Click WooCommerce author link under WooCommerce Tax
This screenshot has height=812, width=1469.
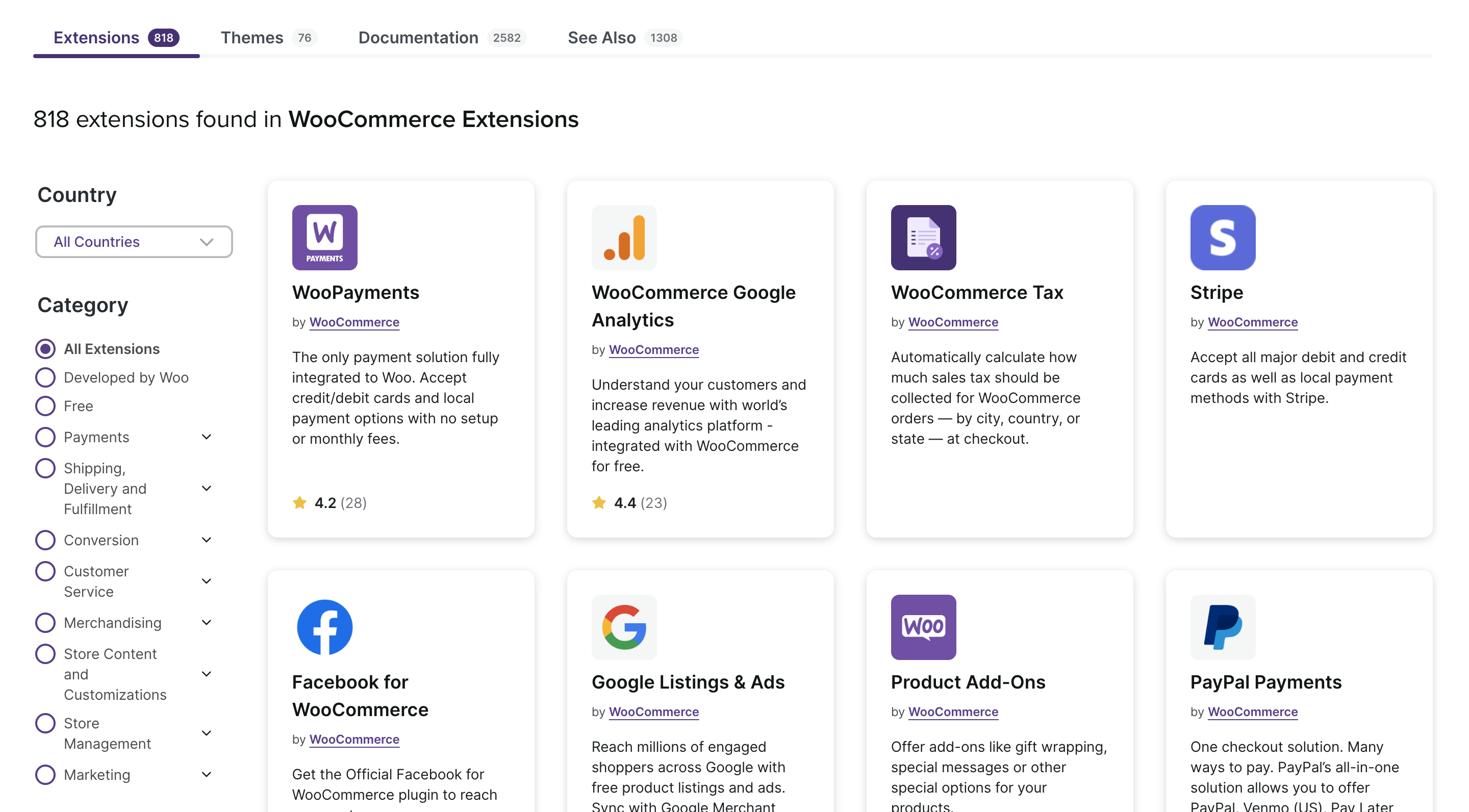tap(953, 322)
